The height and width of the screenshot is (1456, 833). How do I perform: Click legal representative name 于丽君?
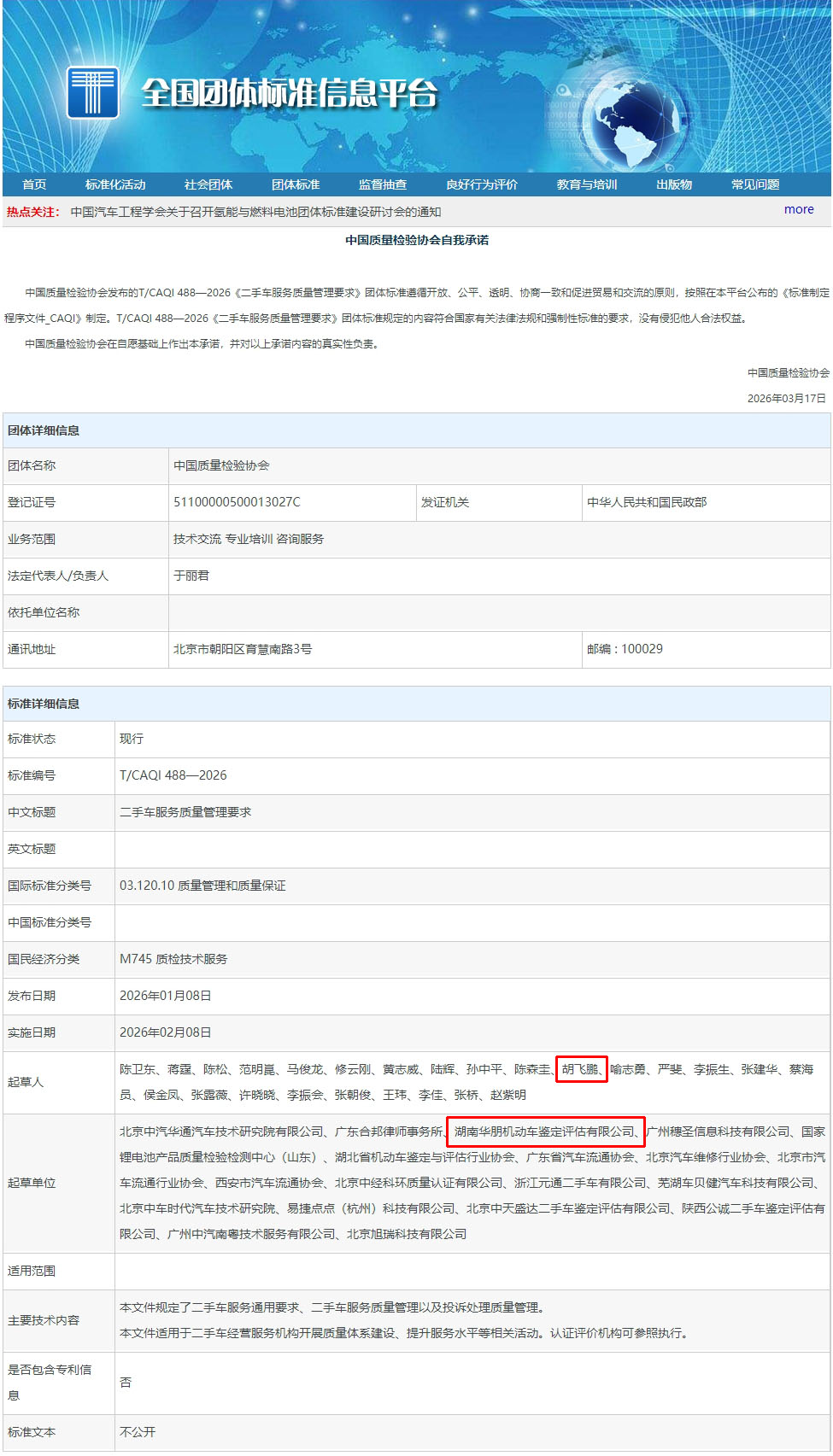pos(191,576)
